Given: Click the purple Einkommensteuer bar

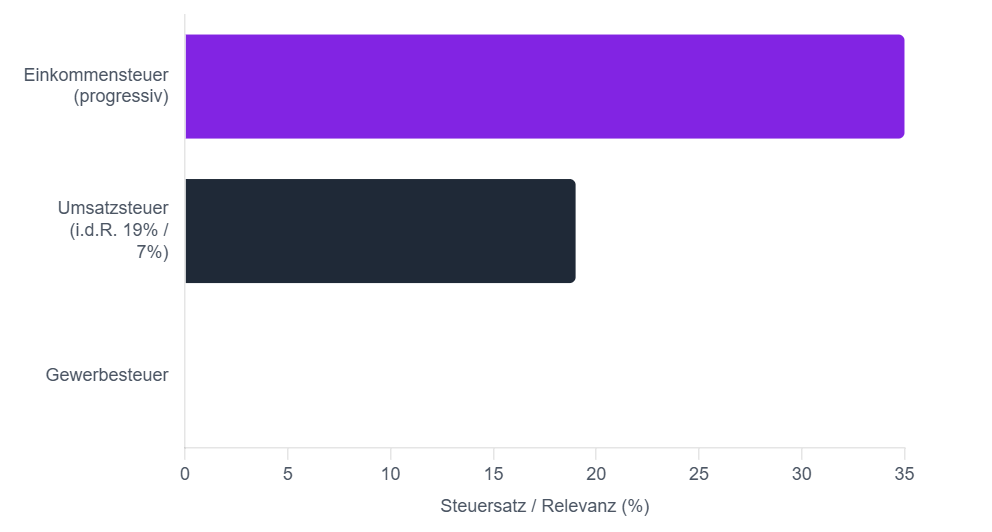Looking at the screenshot, I should [545, 87].
